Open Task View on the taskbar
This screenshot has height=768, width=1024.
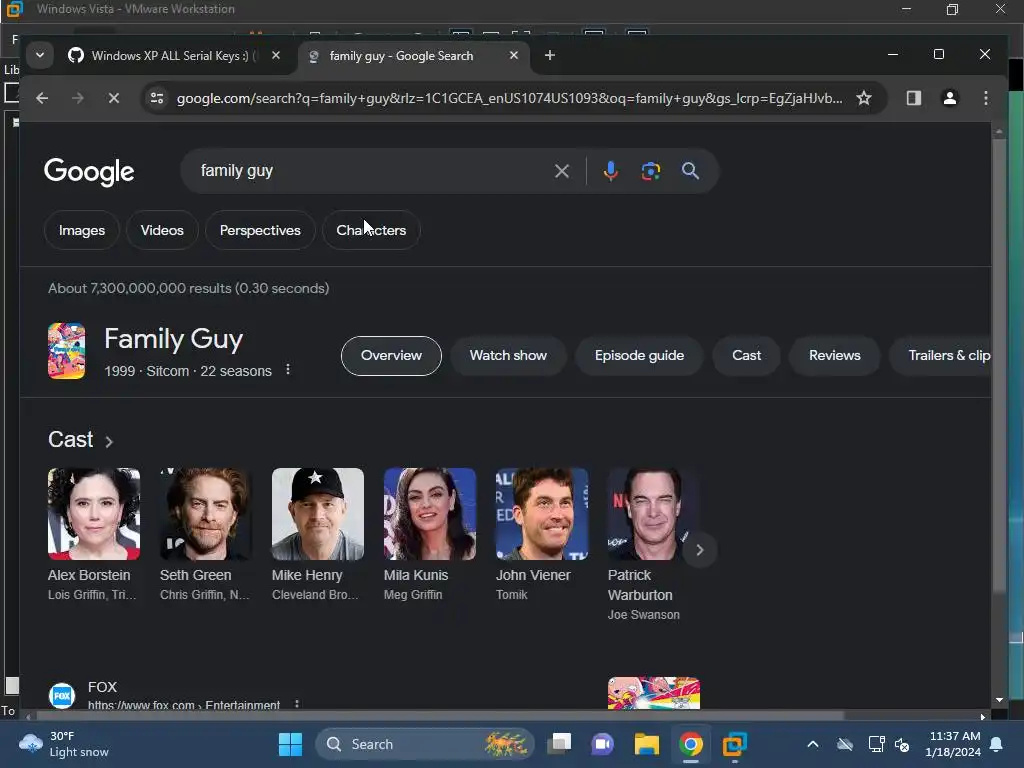(559, 744)
